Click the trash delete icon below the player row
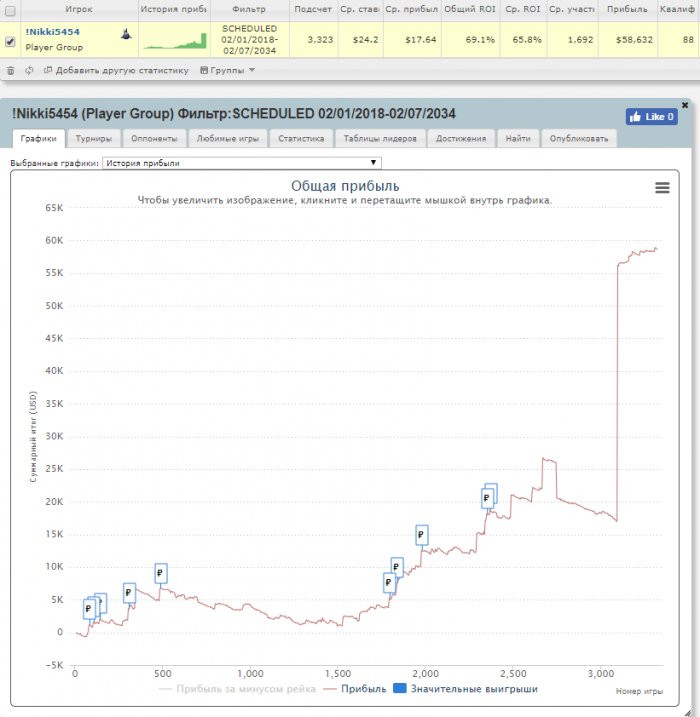 pyautogui.click(x=10, y=71)
